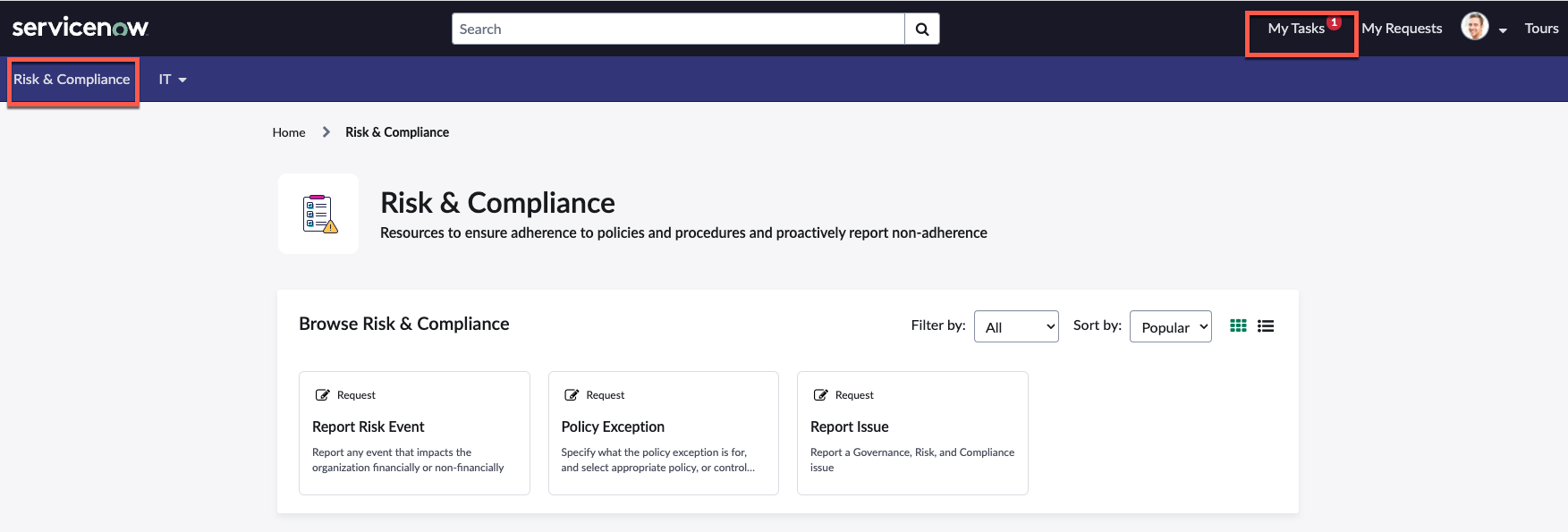Click the My Tasks notification badge

point(1334,22)
